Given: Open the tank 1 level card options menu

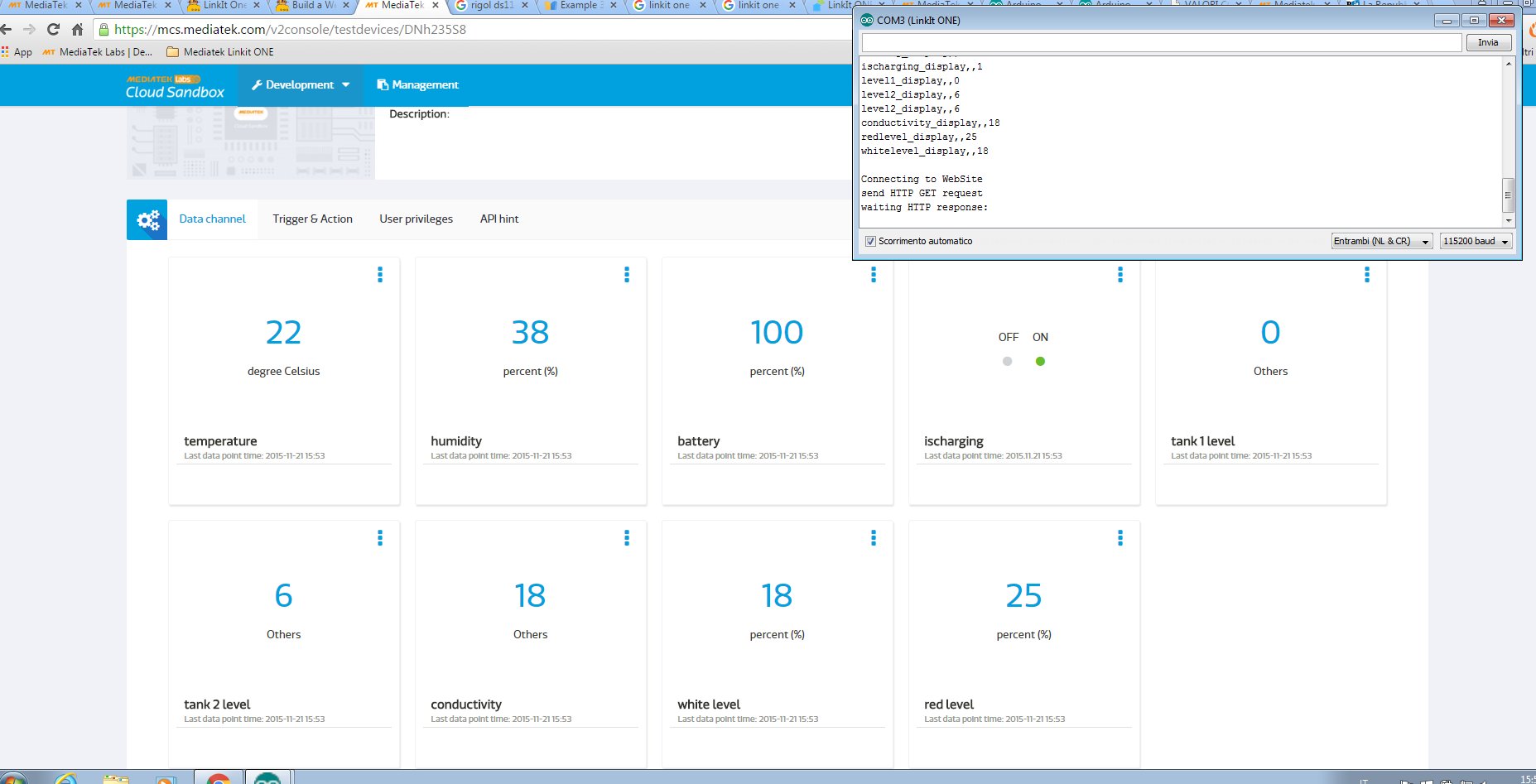Looking at the screenshot, I should click(1367, 275).
